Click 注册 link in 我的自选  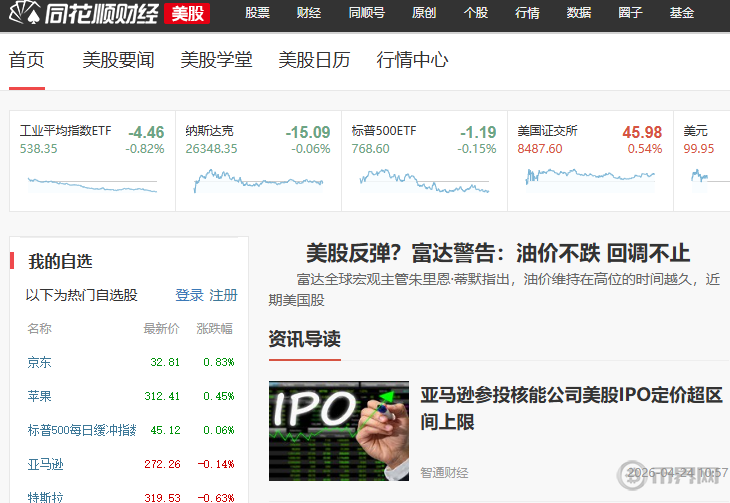(x=223, y=295)
